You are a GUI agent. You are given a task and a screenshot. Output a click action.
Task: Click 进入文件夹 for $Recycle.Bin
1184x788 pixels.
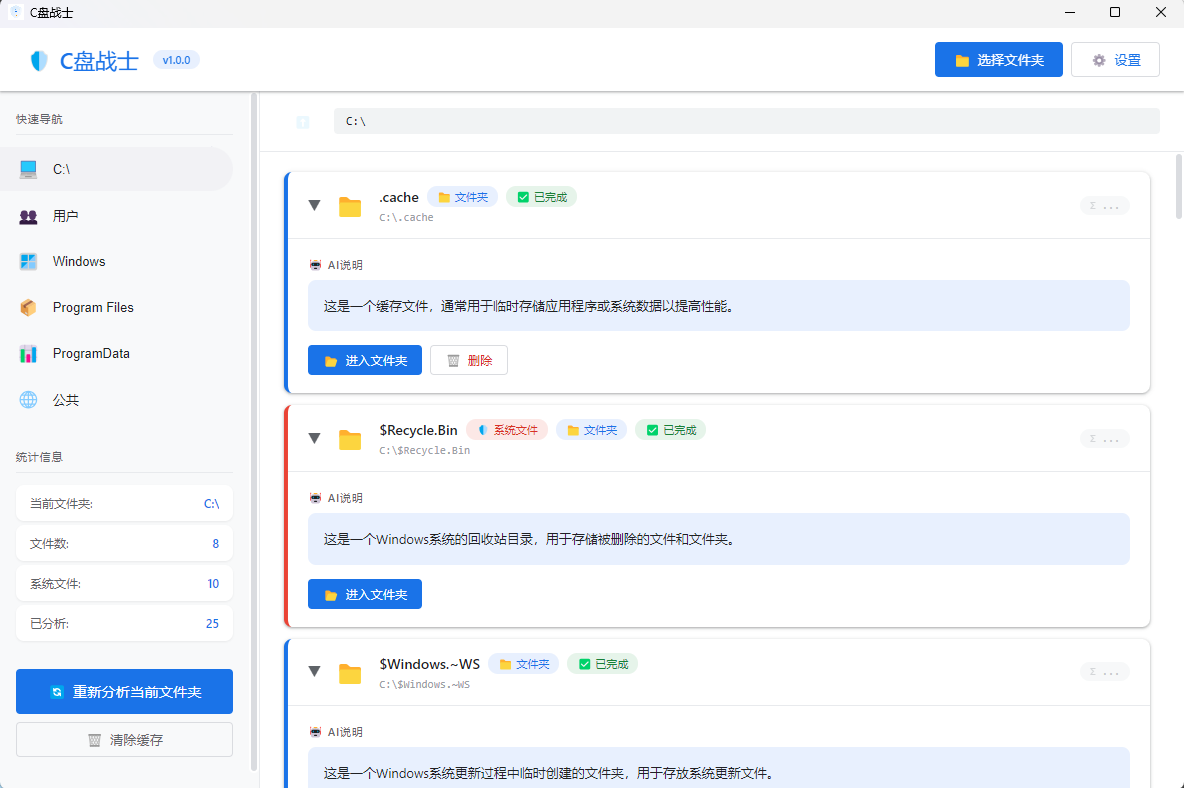pos(365,595)
